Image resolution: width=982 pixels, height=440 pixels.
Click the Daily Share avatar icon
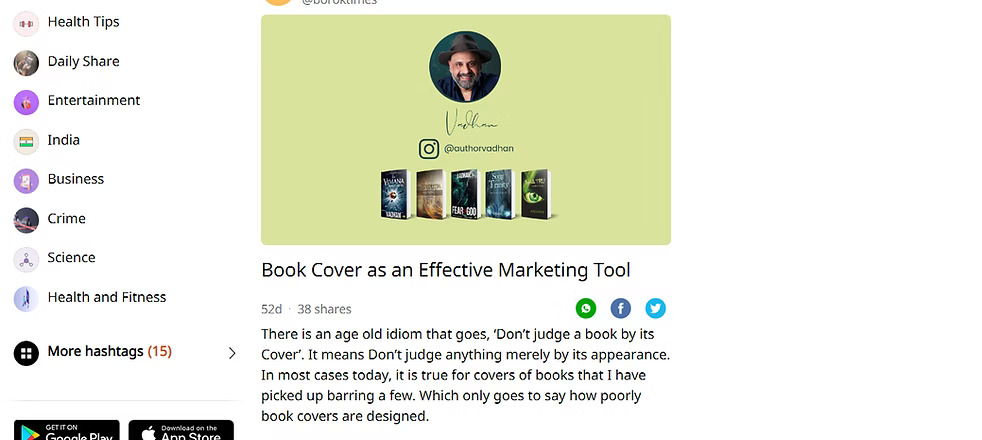tap(26, 62)
